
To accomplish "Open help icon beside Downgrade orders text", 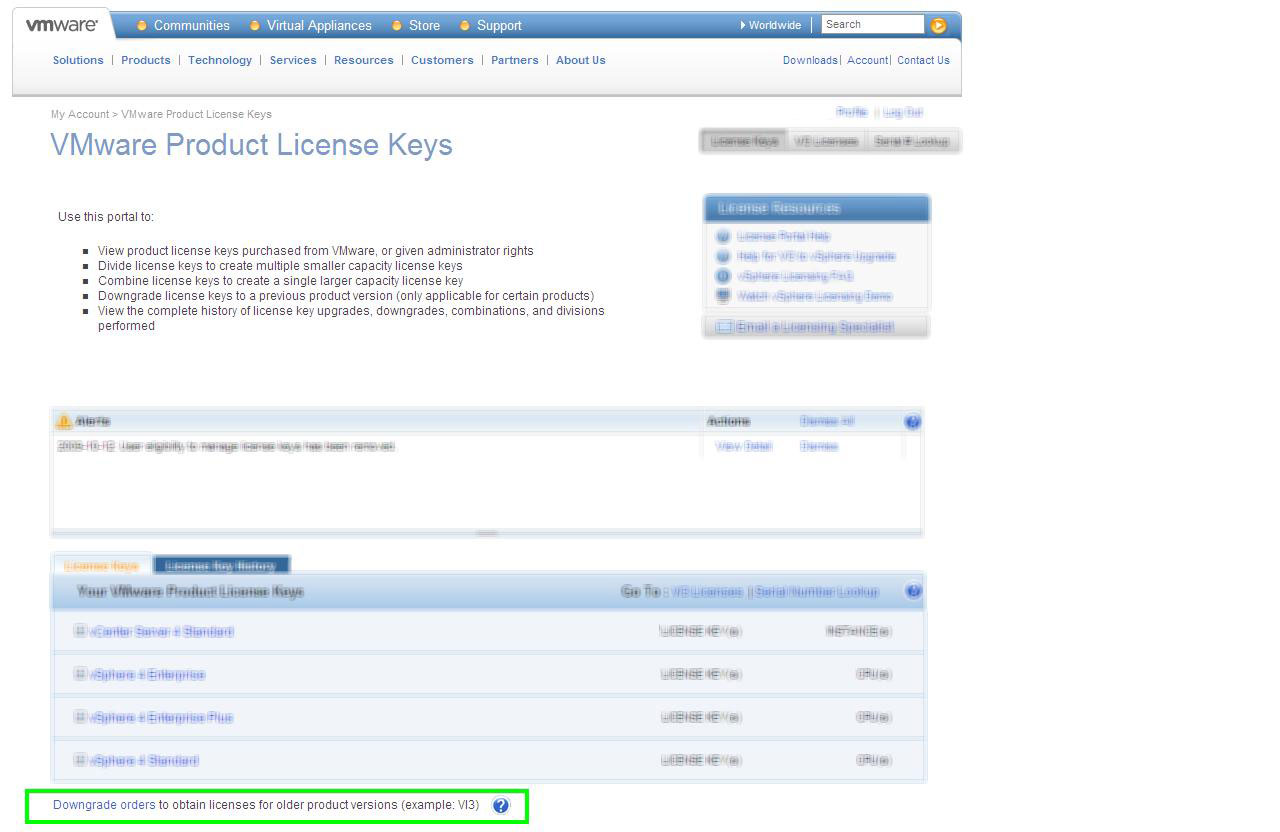I will pos(501,805).
